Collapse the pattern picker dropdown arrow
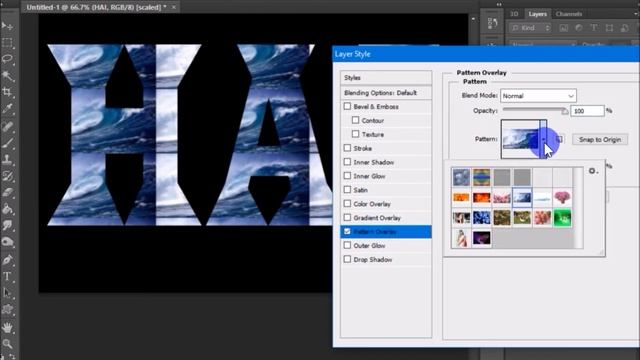 tap(543, 139)
